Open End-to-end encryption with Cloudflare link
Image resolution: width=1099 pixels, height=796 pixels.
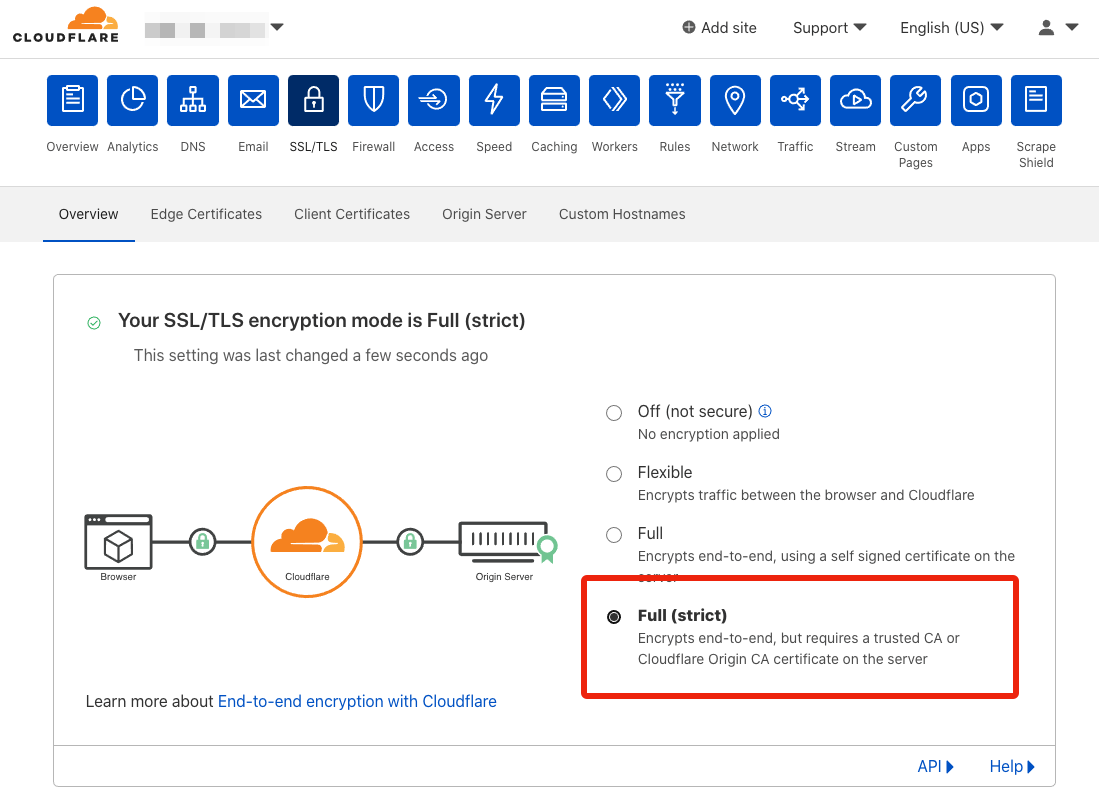point(357,701)
